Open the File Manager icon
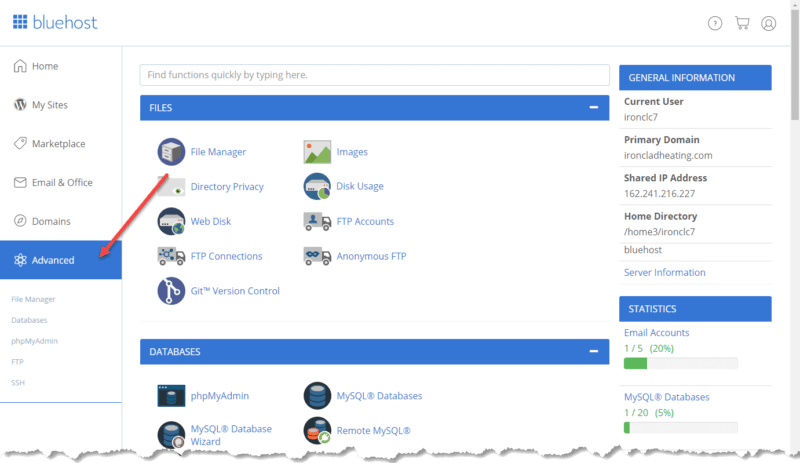This screenshot has width=800, height=463. 171,152
